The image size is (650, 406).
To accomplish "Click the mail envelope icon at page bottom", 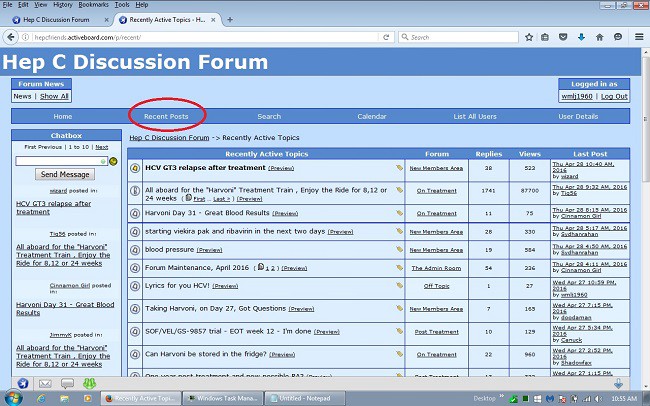I will click(x=44, y=383).
